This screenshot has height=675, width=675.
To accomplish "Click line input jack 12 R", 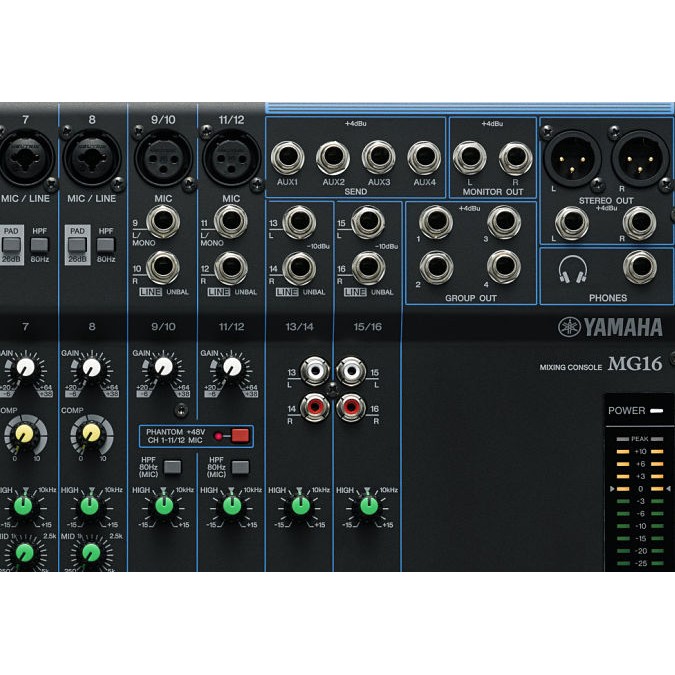I will click(x=231, y=268).
